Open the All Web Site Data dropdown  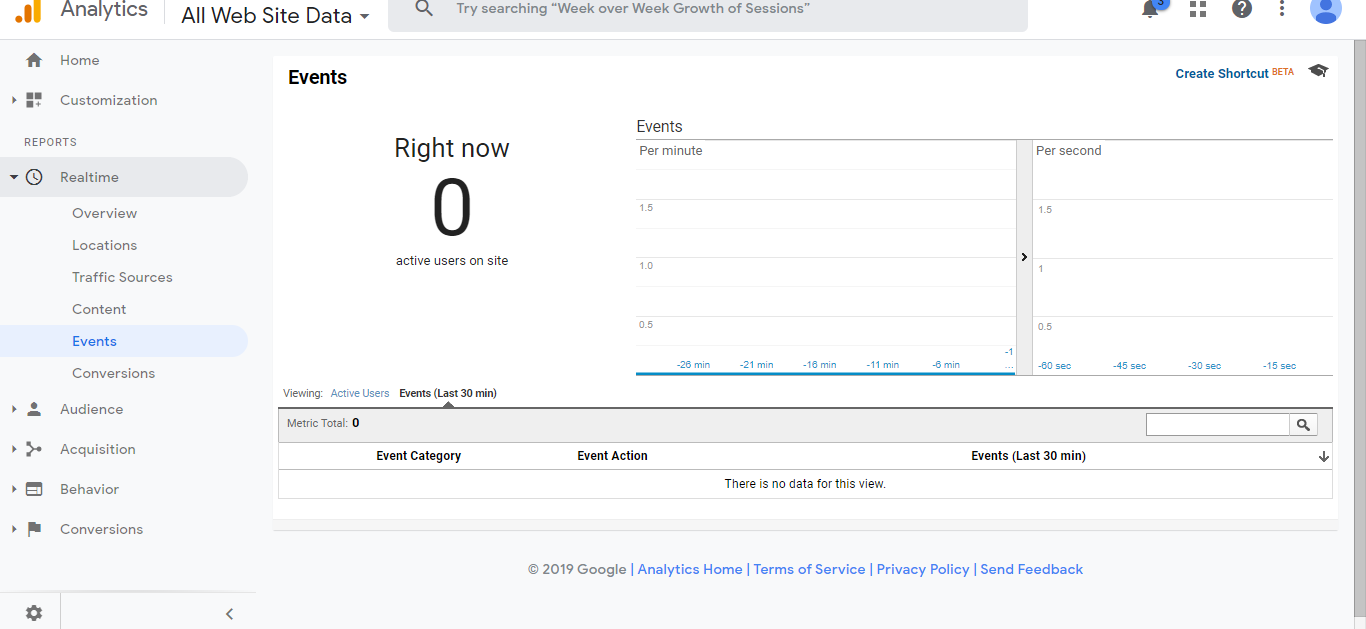click(x=275, y=16)
